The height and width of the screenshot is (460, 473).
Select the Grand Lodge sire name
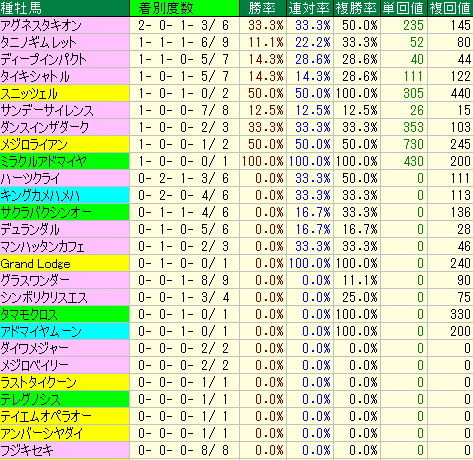[x=36, y=264]
